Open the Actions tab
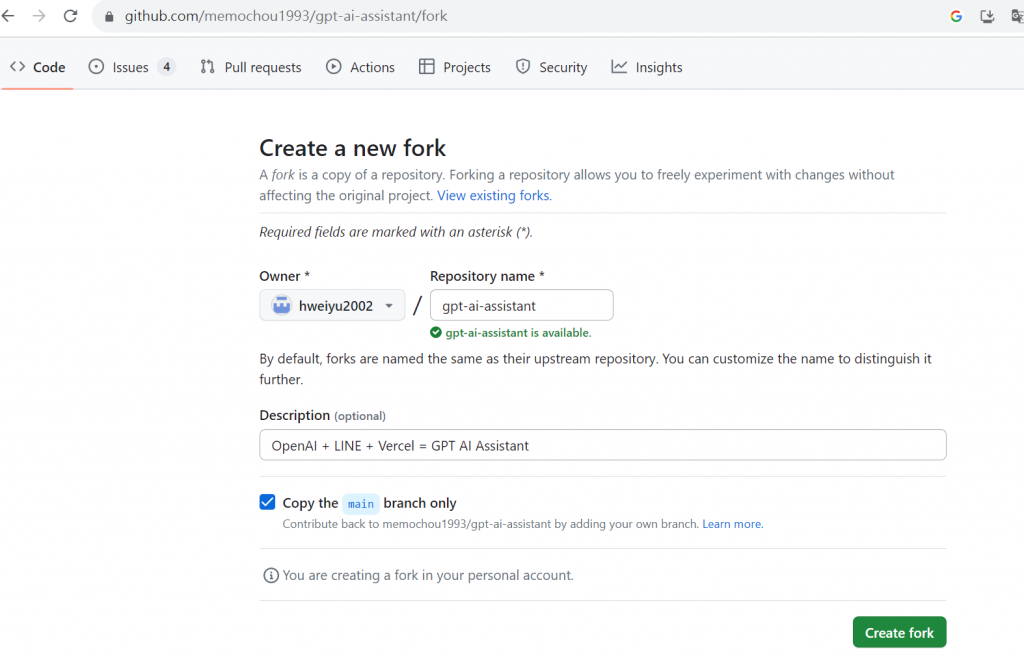This screenshot has height=656, width=1024. click(360, 67)
